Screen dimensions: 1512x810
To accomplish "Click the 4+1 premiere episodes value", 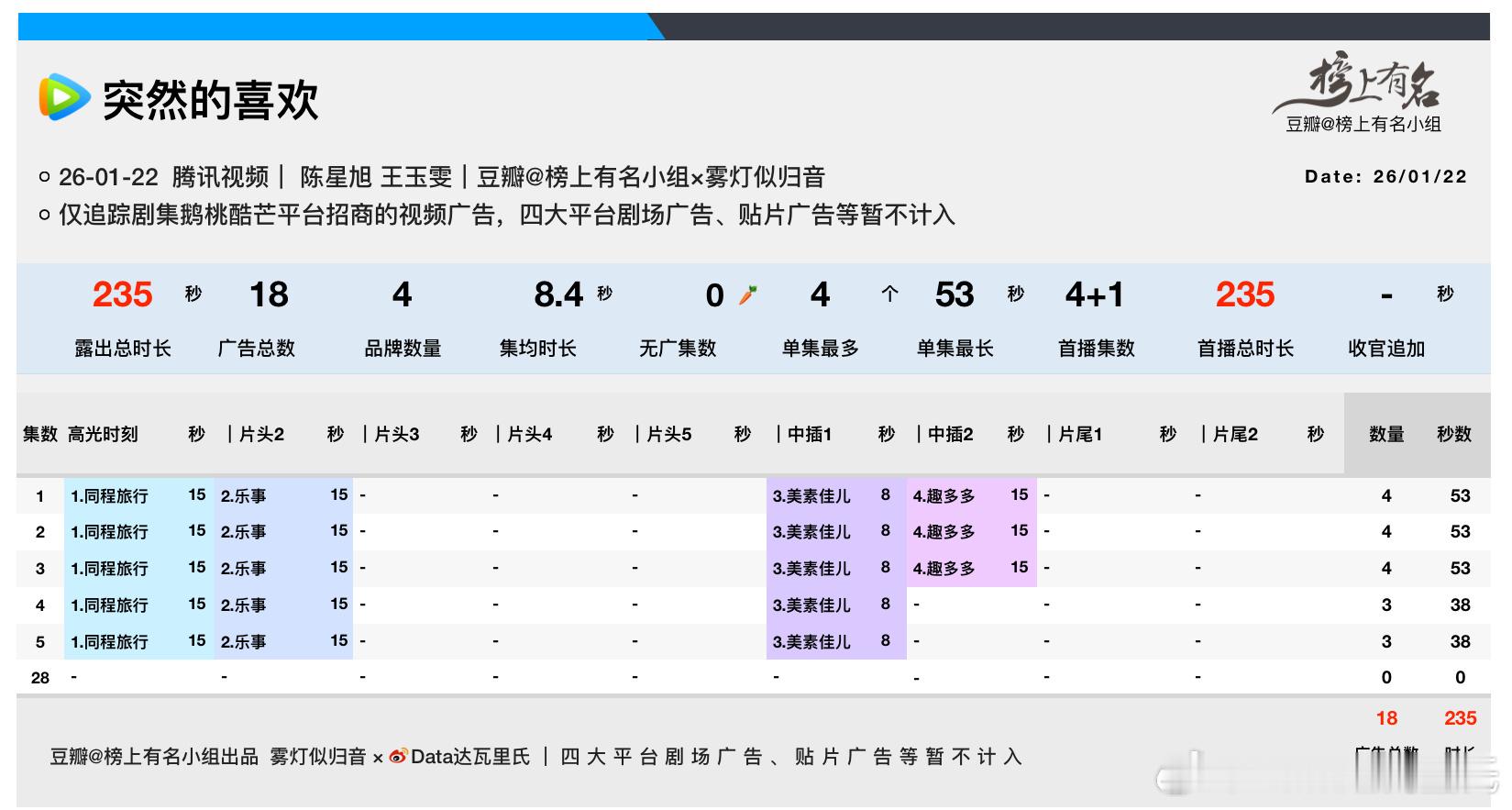I will (1095, 294).
